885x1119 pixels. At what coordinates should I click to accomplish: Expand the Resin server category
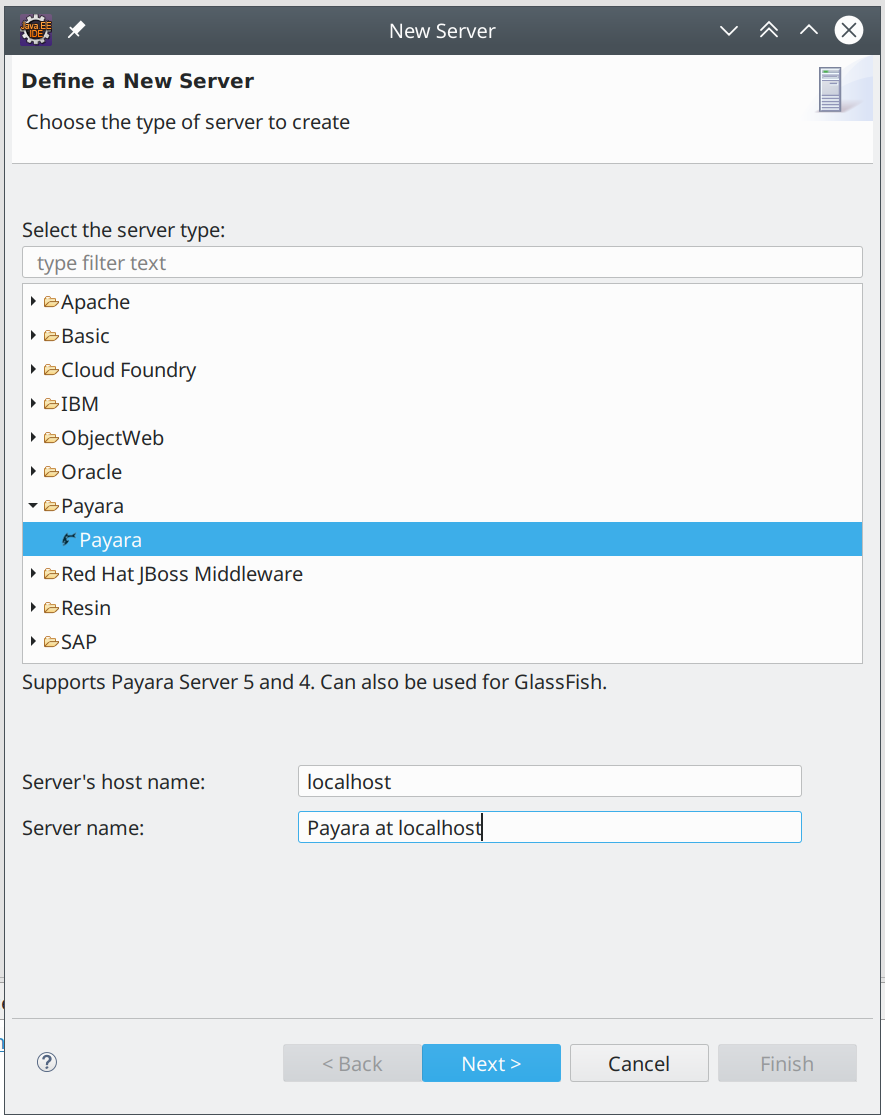tap(33, 607)
